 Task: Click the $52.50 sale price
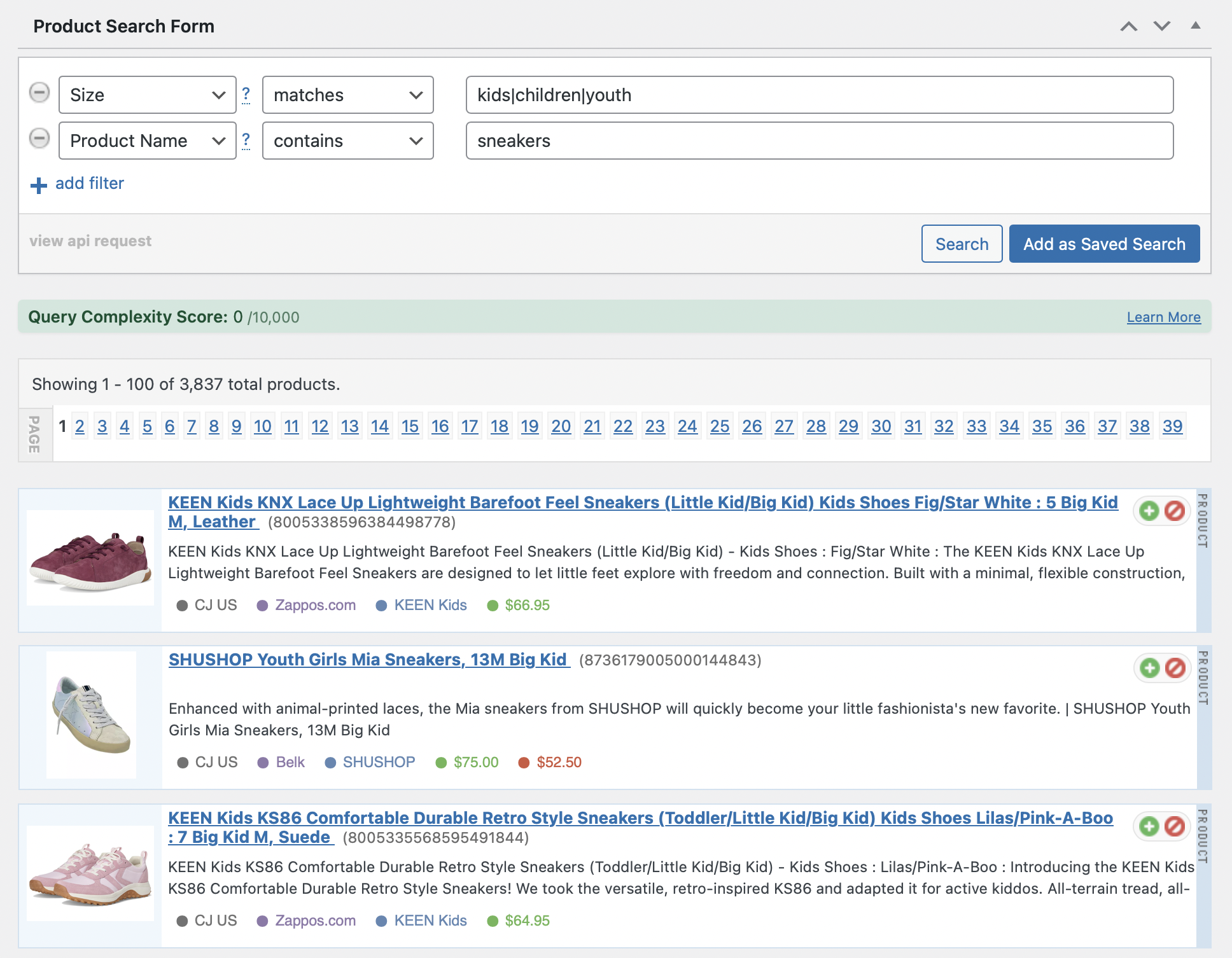559,762
